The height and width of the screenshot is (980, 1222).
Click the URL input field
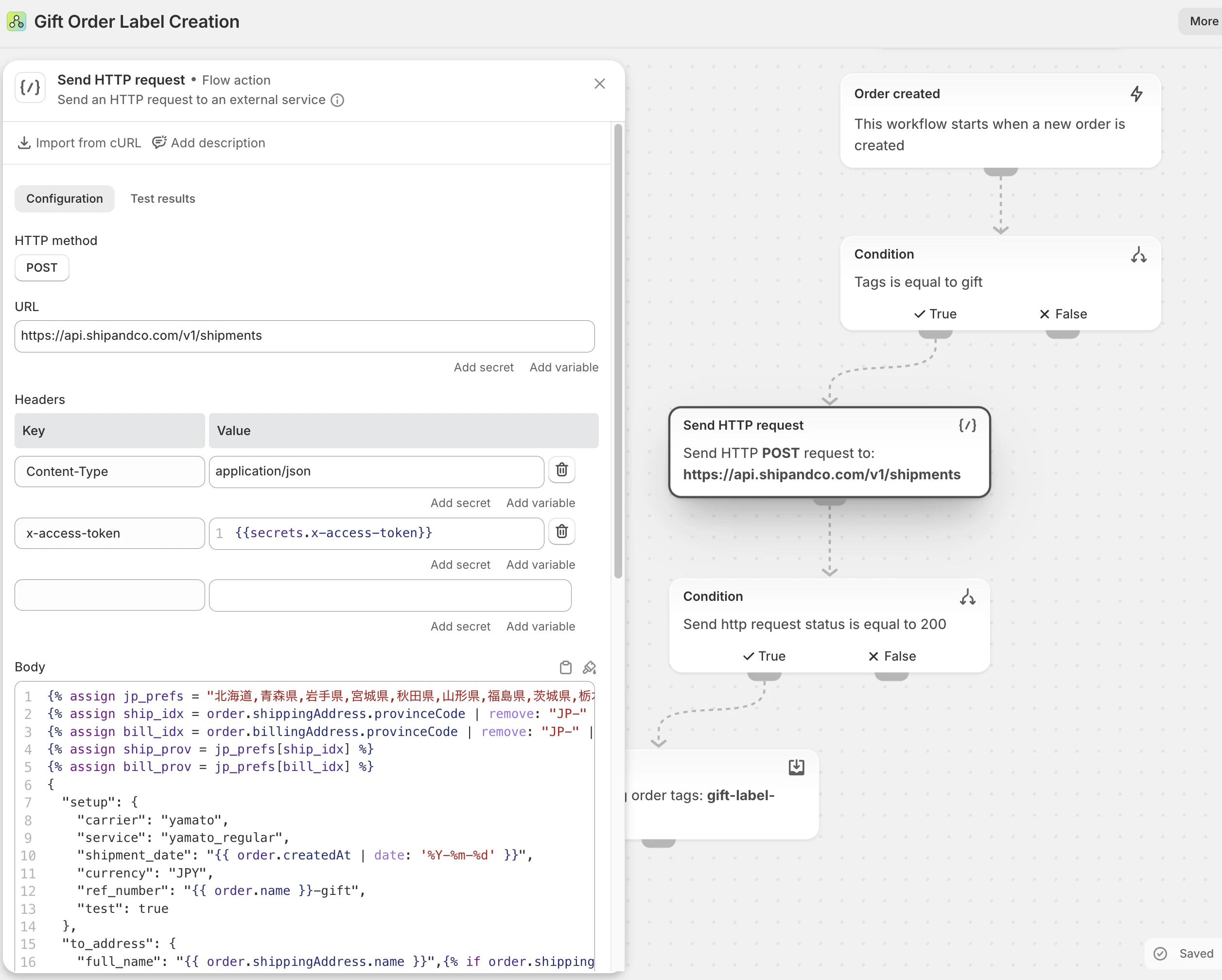(x=305, y=336)
